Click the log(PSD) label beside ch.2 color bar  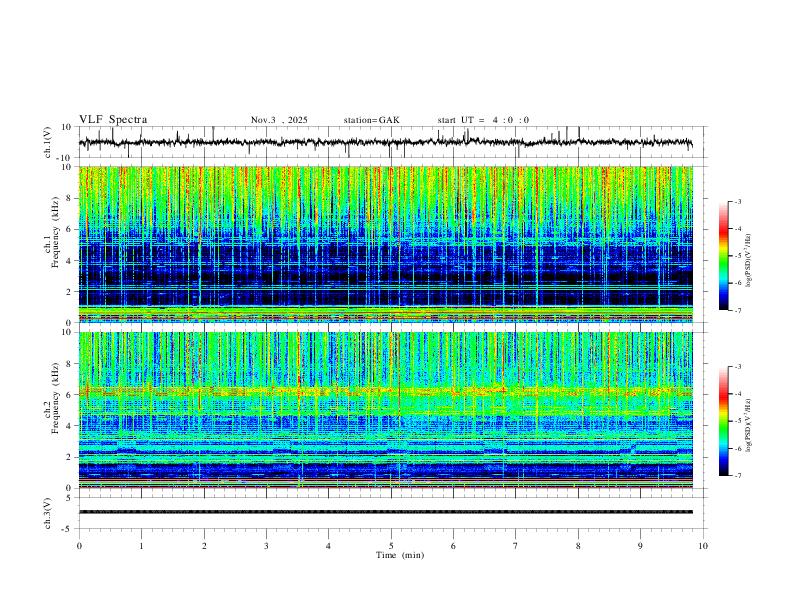748,425
